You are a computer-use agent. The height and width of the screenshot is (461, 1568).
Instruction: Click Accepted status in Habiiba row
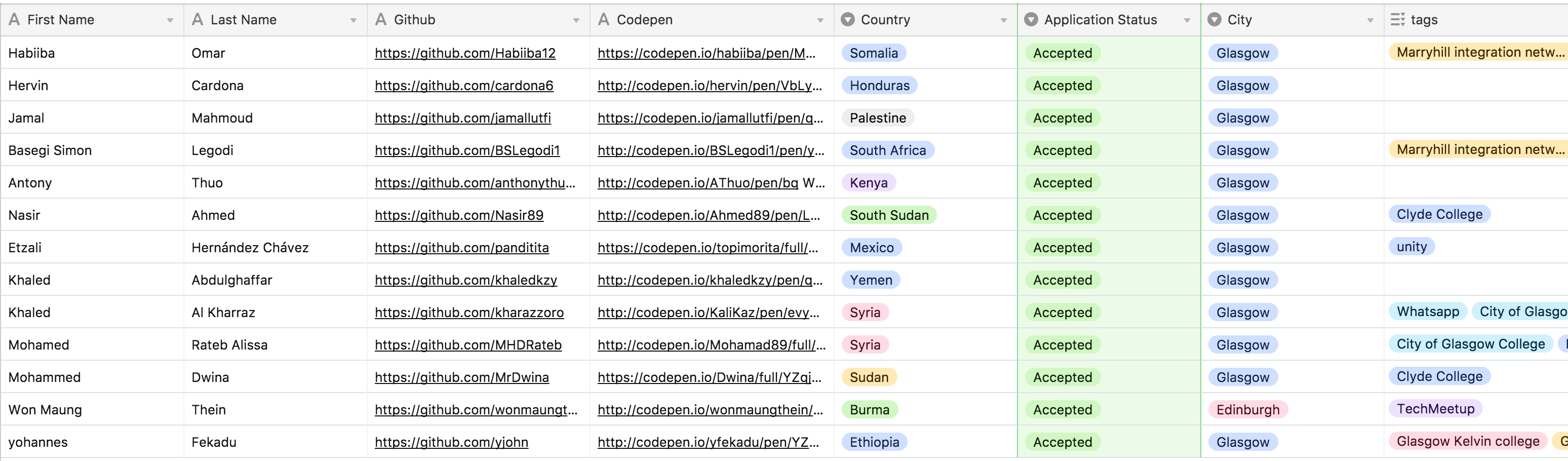[1062, 53]
